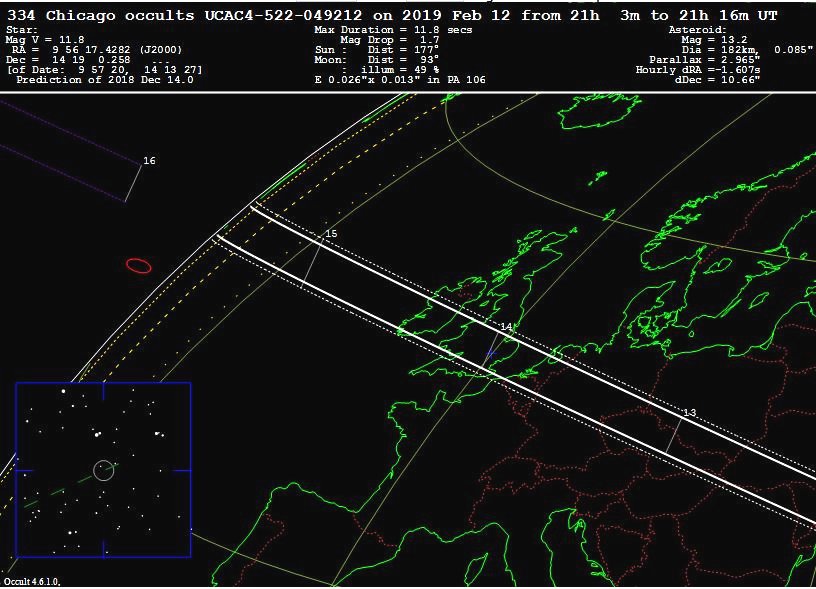Select the circled target star in finder chart
Image resolution: width=816 pixels, height=589 pixels.
103,470
